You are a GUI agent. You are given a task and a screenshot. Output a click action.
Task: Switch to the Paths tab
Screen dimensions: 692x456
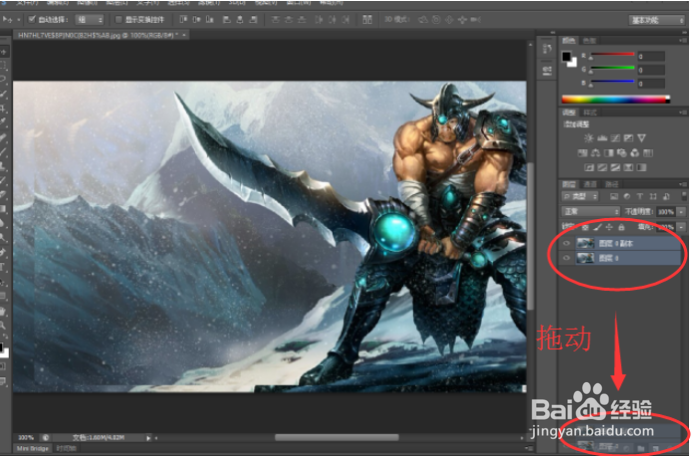coord(611,184)
